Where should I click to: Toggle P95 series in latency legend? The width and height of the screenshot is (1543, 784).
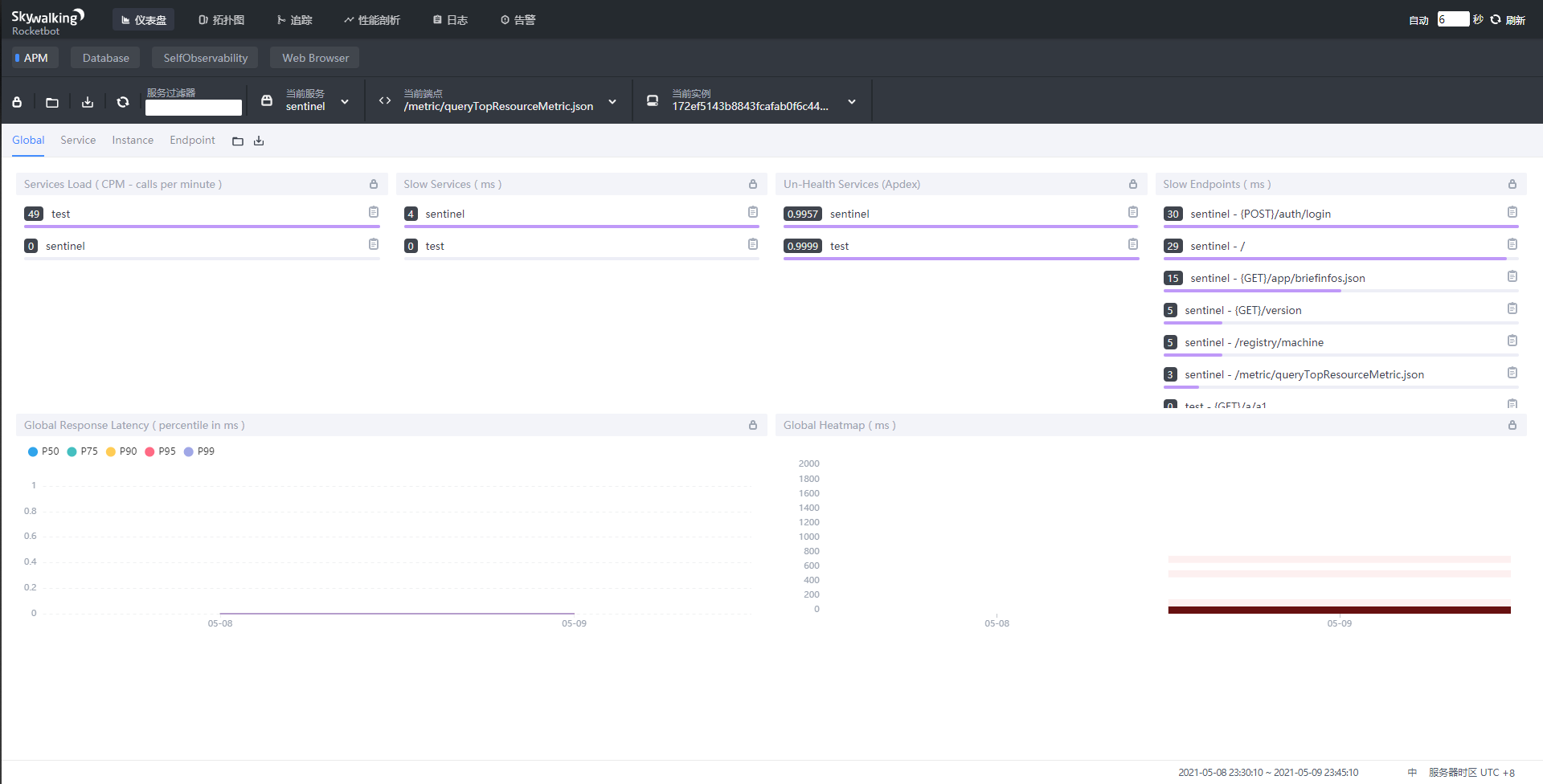coord(160,451)
